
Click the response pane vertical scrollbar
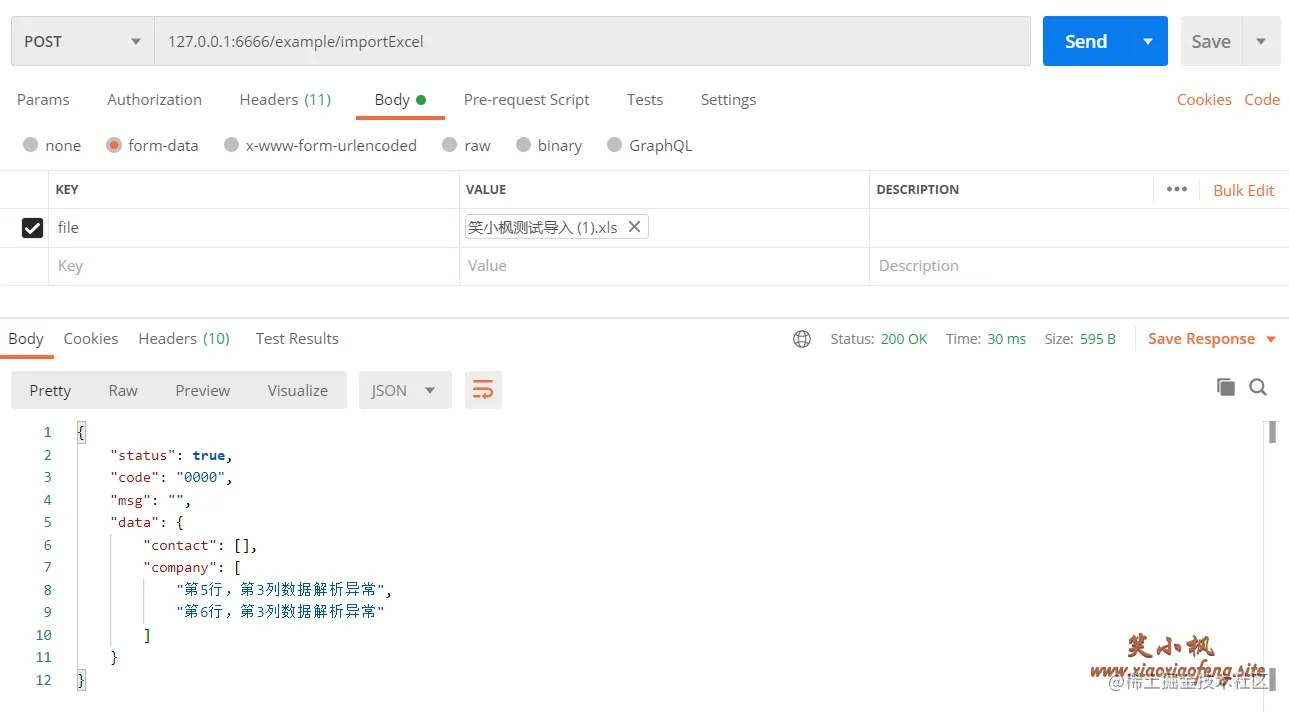point(1273,432)
